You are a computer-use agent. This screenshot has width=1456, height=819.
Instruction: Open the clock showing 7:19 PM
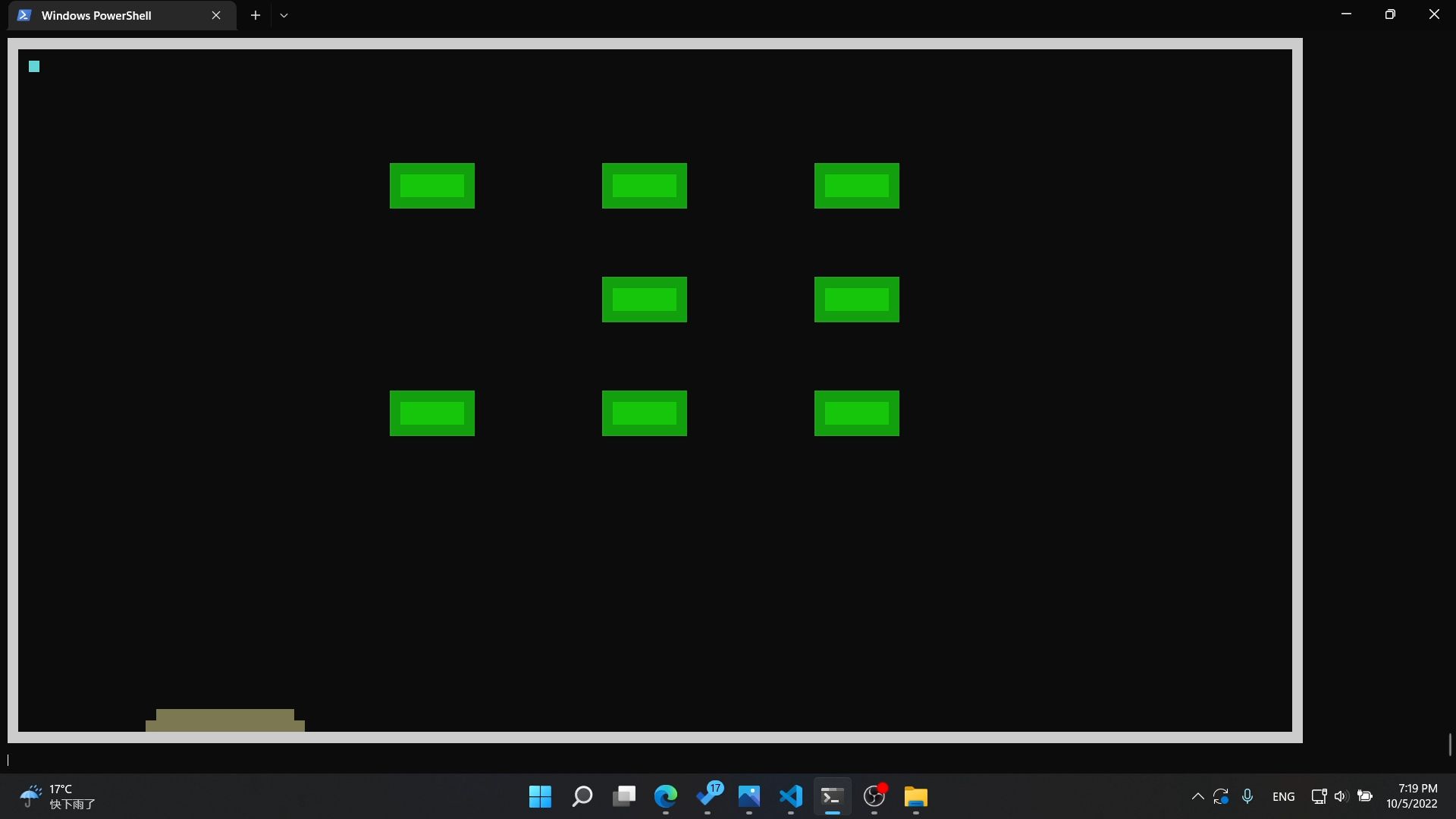(x=1411, y=796)
